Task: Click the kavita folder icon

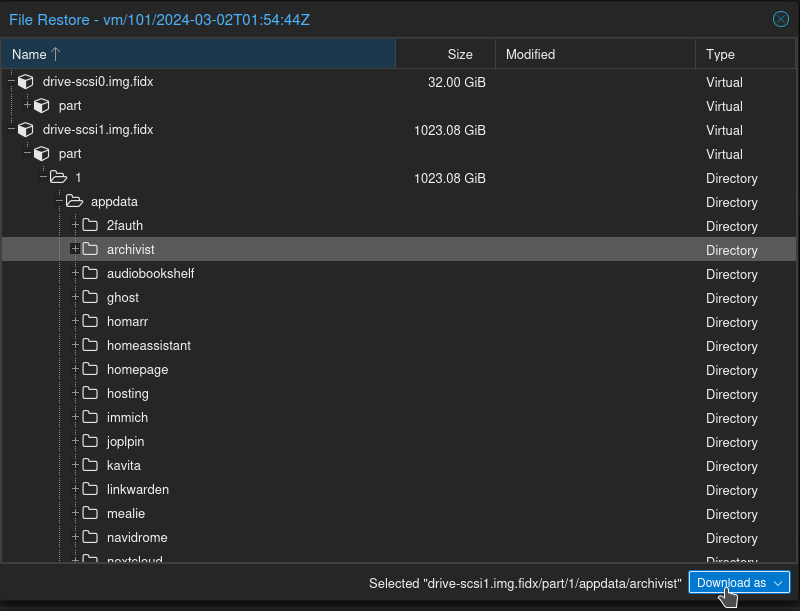Action: [x=90, y=465]
